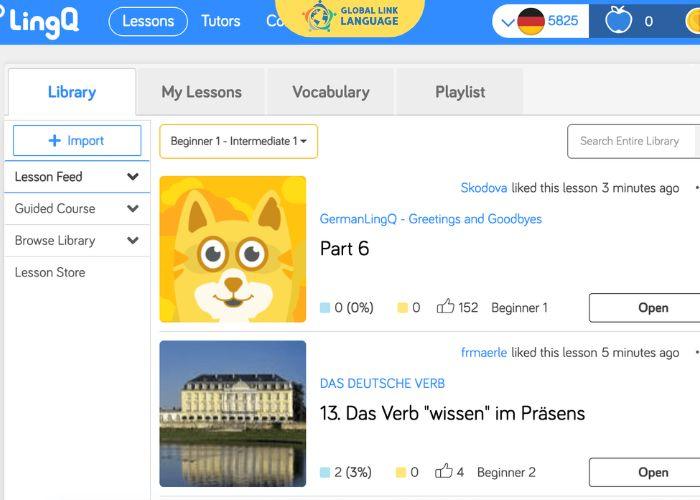Switch to the Vocabulary tab
Screen dimensions: 700x500
click(331, 92)
